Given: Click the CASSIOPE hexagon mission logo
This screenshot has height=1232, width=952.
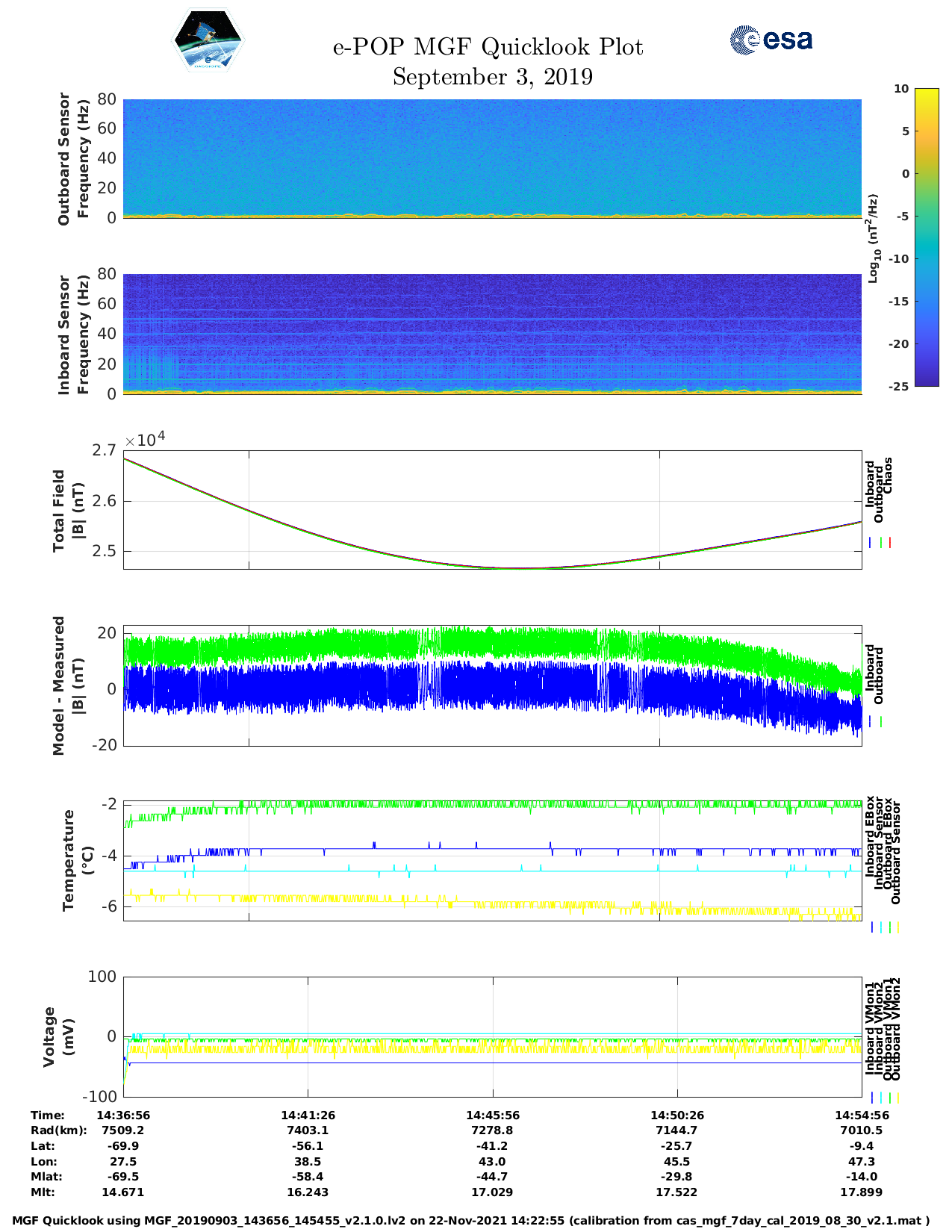Looking at the screenshot, I should tap(208, 40).
